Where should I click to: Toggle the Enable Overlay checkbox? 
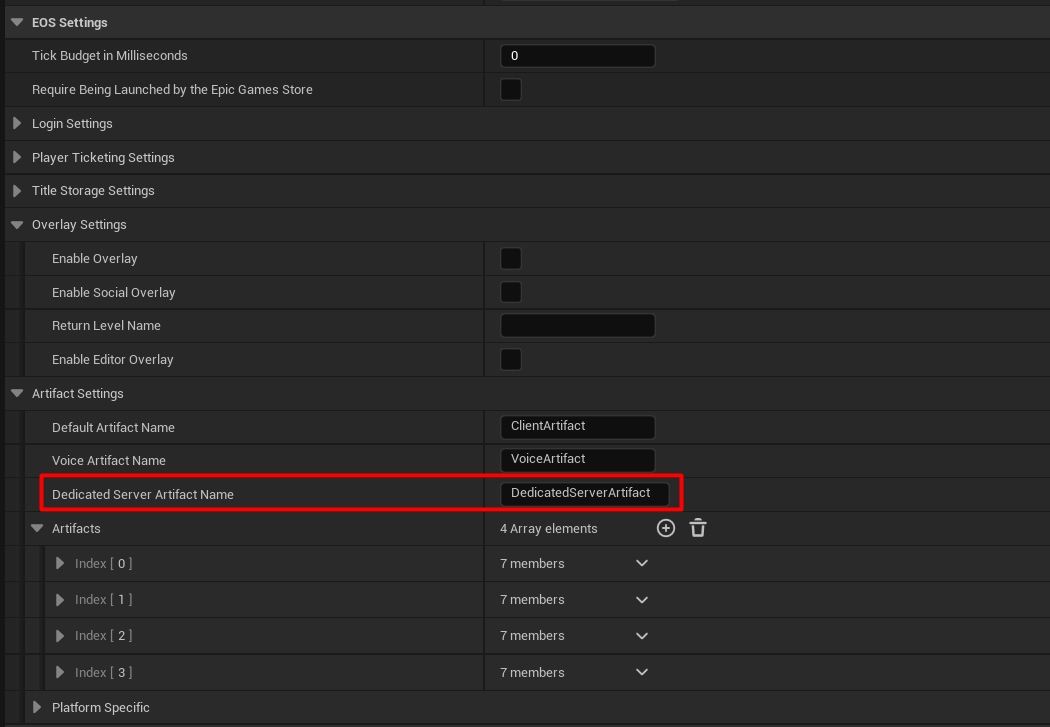(510, 259)
